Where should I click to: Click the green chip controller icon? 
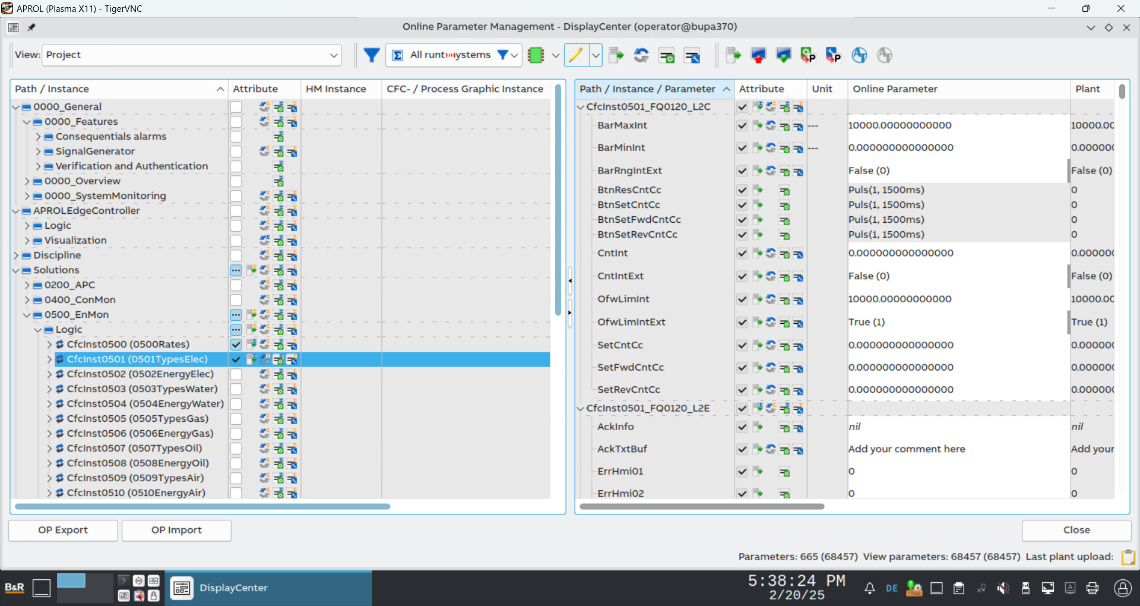click(536, 55)
